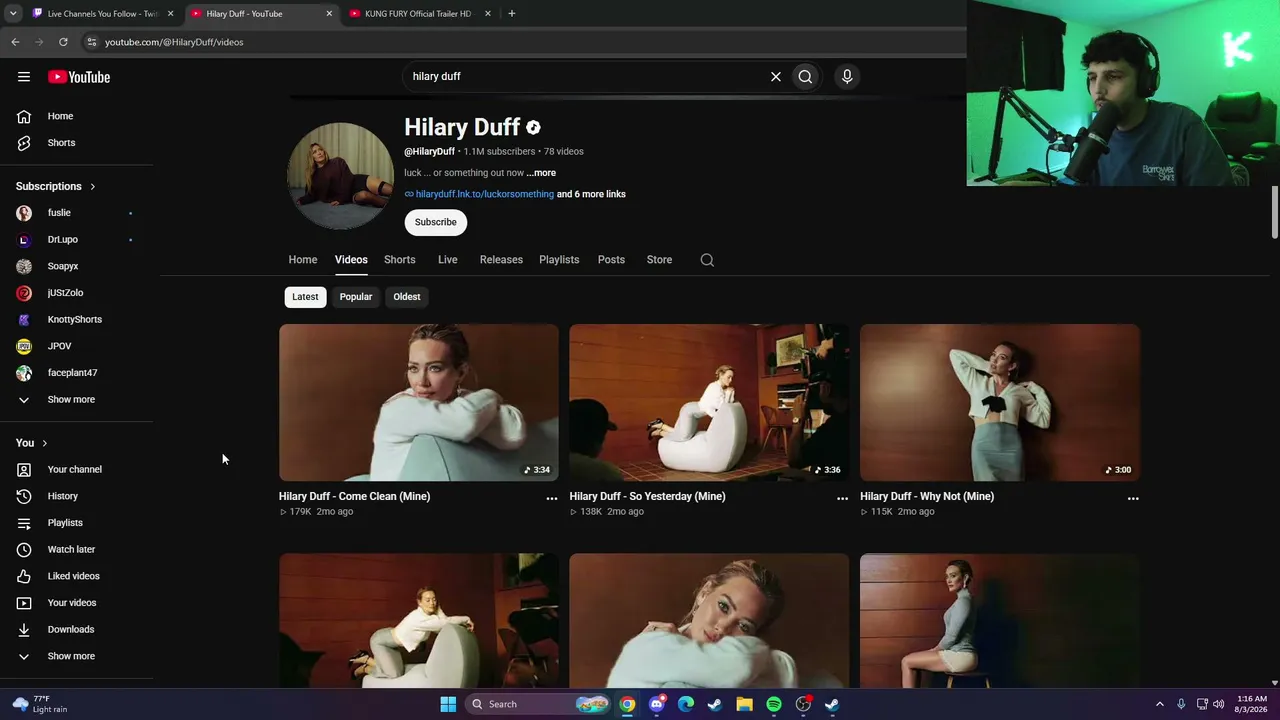Switch to the channel Home tab
Image resolution: width=1280 pixels, height=720 pixels.
pos(303,260)
